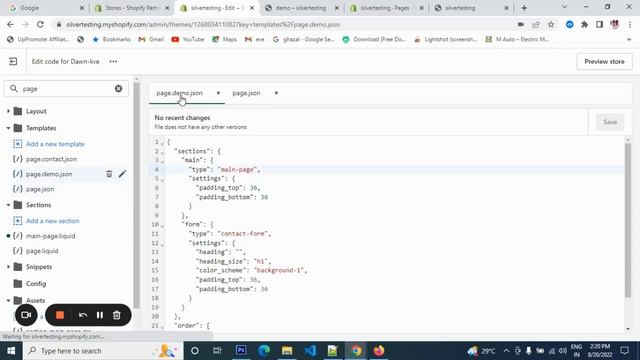Pause the screen recording
The image size is (640, 360).
[100, 315]
